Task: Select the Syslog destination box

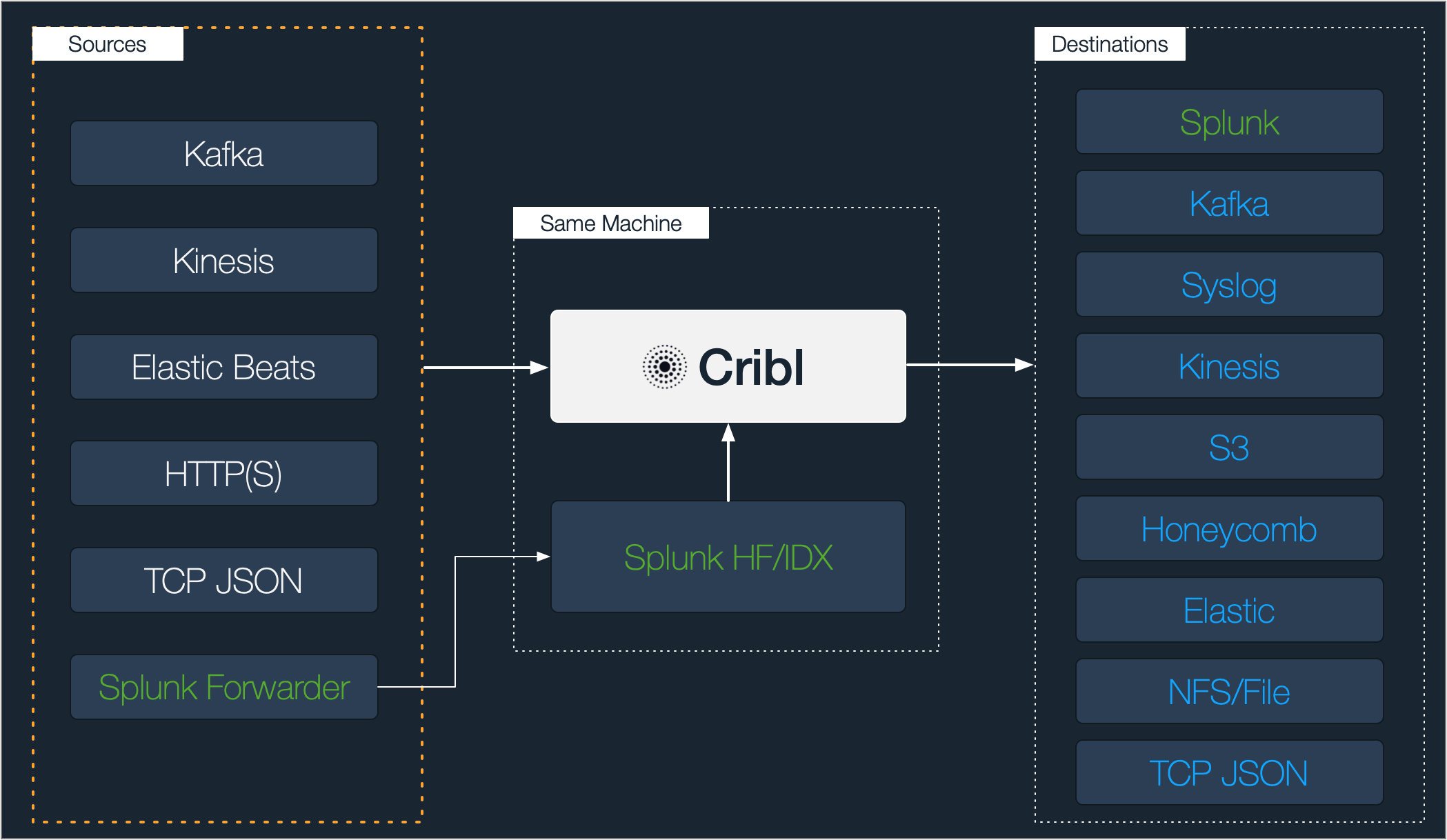Action: click(x=1229, y=285)
